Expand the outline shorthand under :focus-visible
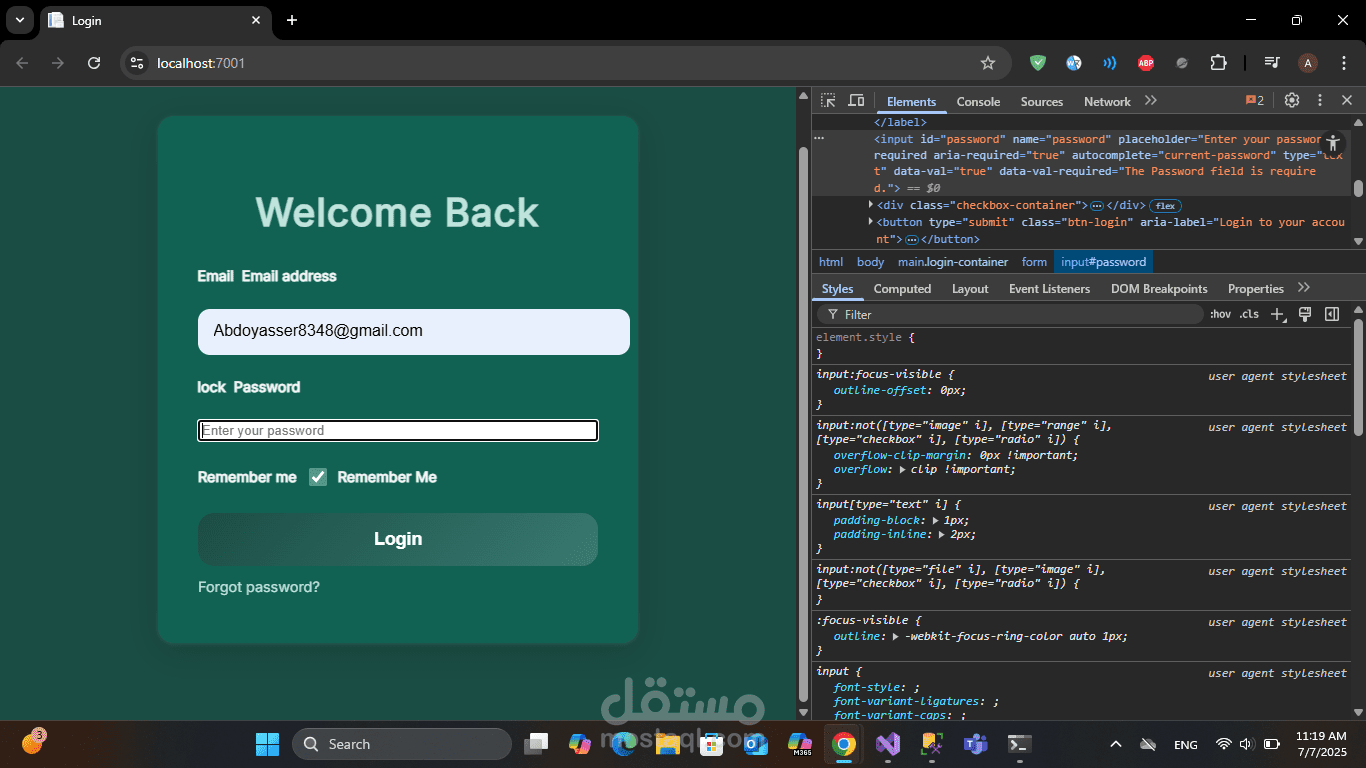 (896, 637)
